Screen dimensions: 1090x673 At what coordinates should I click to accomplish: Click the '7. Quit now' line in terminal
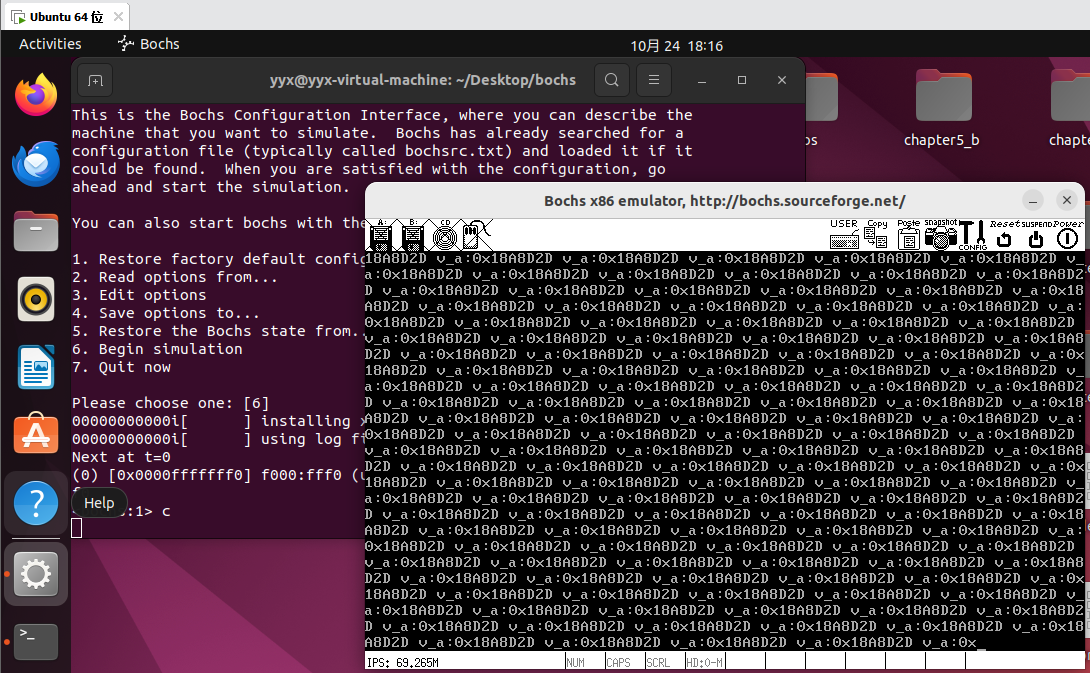pyautogui.click(x=122, y=367)
